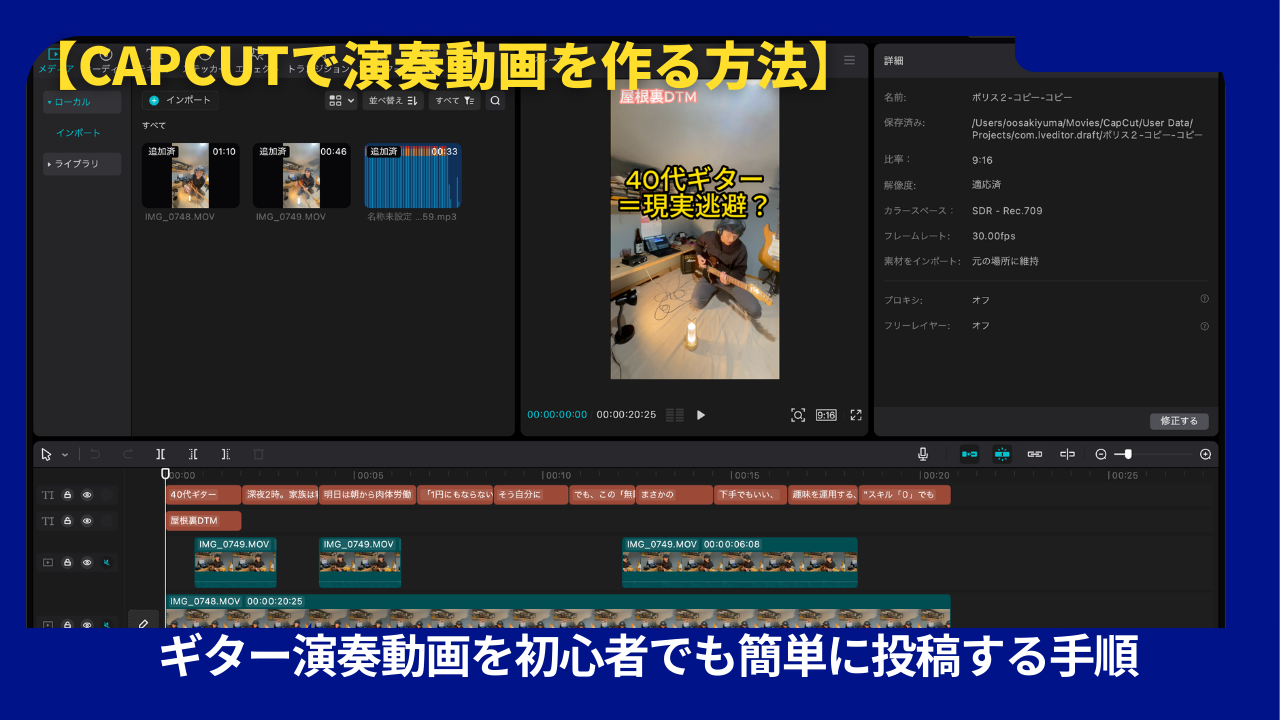This screenshot has height=720, width=1280.
Task: Select the IMG_0748.MOV media thumbnail
Action: (x=190, y=175)
